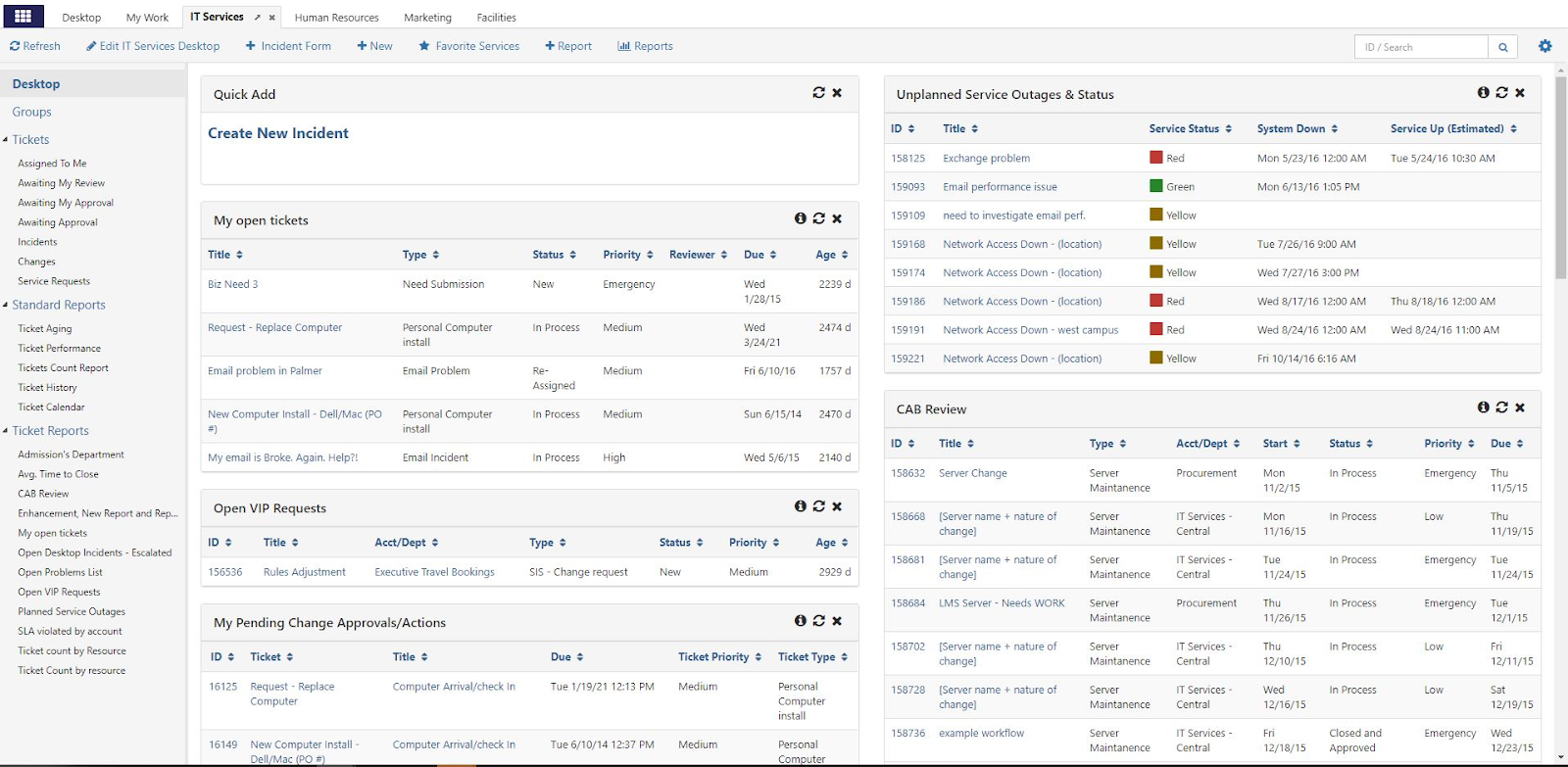The height and width of the screenshot is (767, 1568).
Task: Click the Create New Incident link
Action: click(x=278, y=133)
